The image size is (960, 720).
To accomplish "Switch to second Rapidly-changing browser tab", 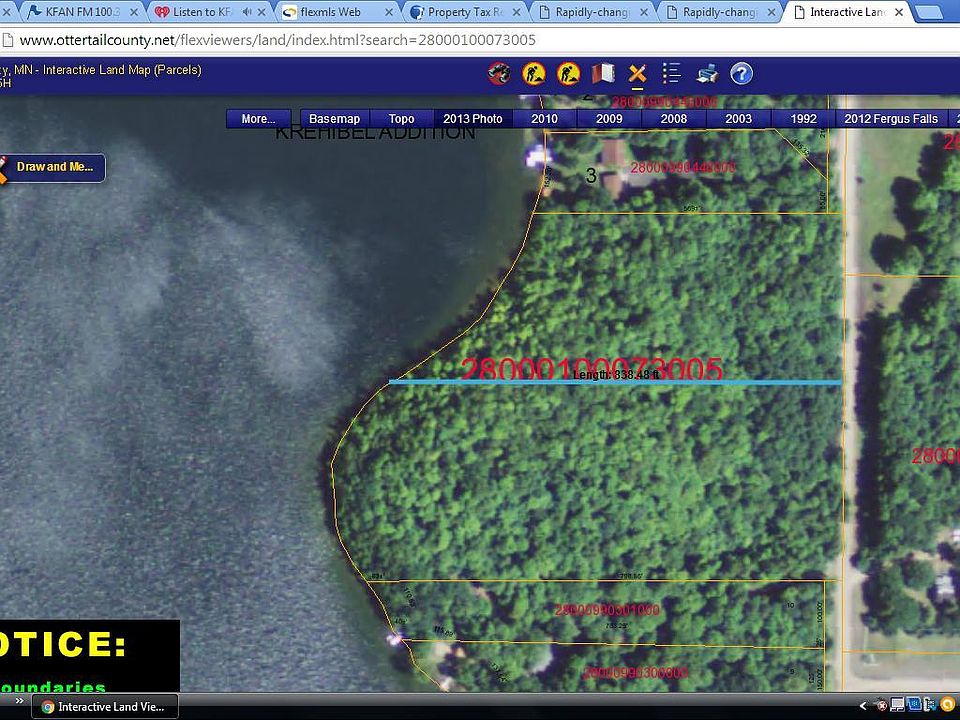I will [720, 12].
